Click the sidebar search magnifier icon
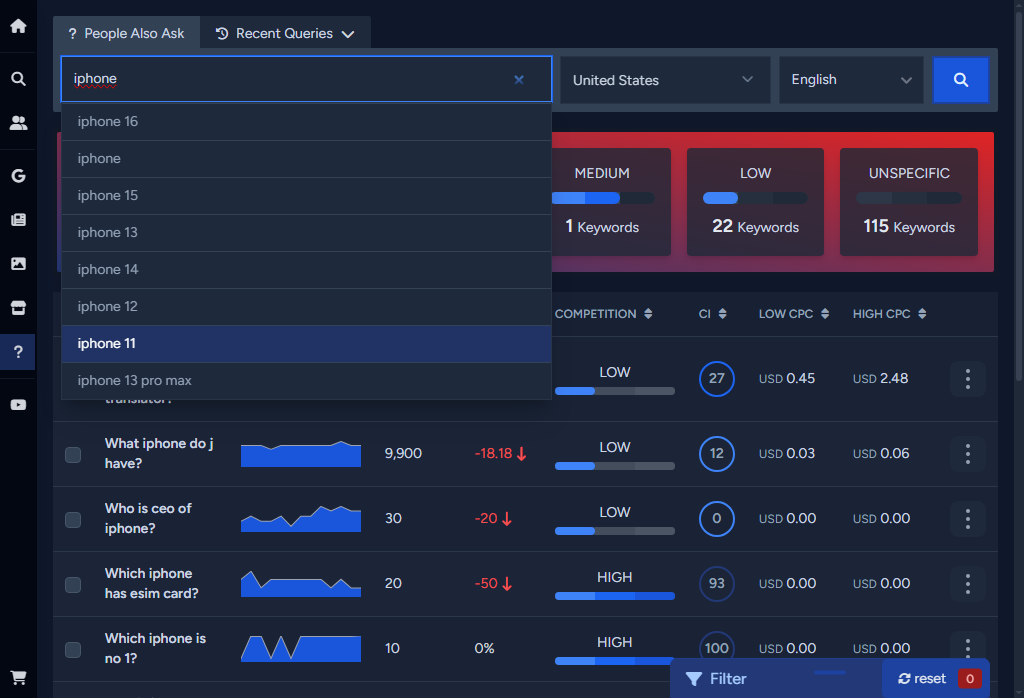Viewport: 1024px width, 698px height. [x=18, y=79]
